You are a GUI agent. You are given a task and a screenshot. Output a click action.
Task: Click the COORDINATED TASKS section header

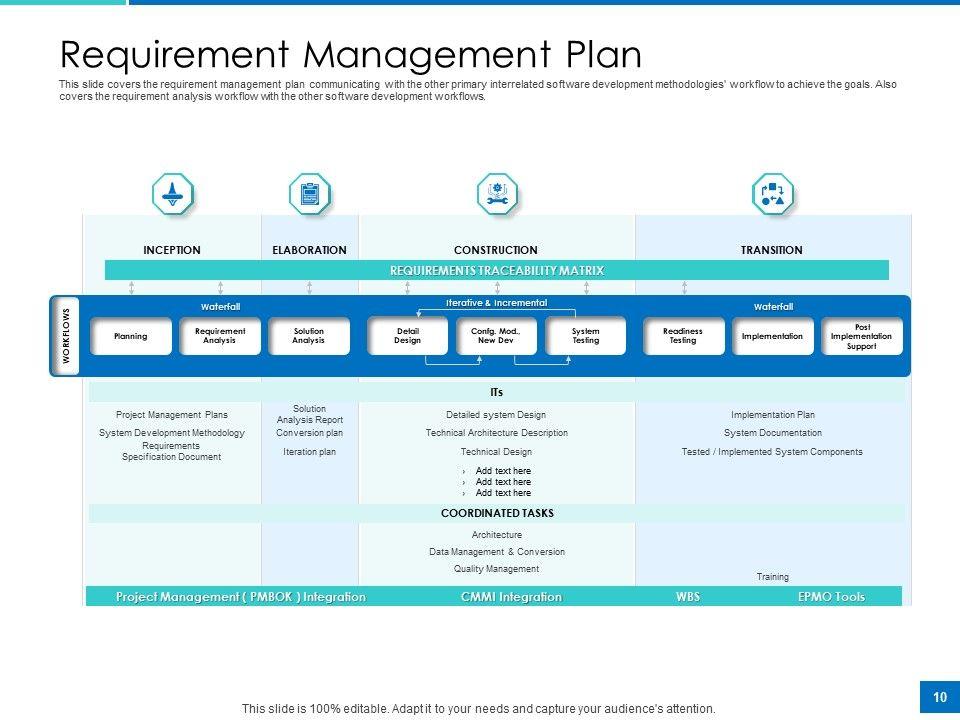(497, 513)
